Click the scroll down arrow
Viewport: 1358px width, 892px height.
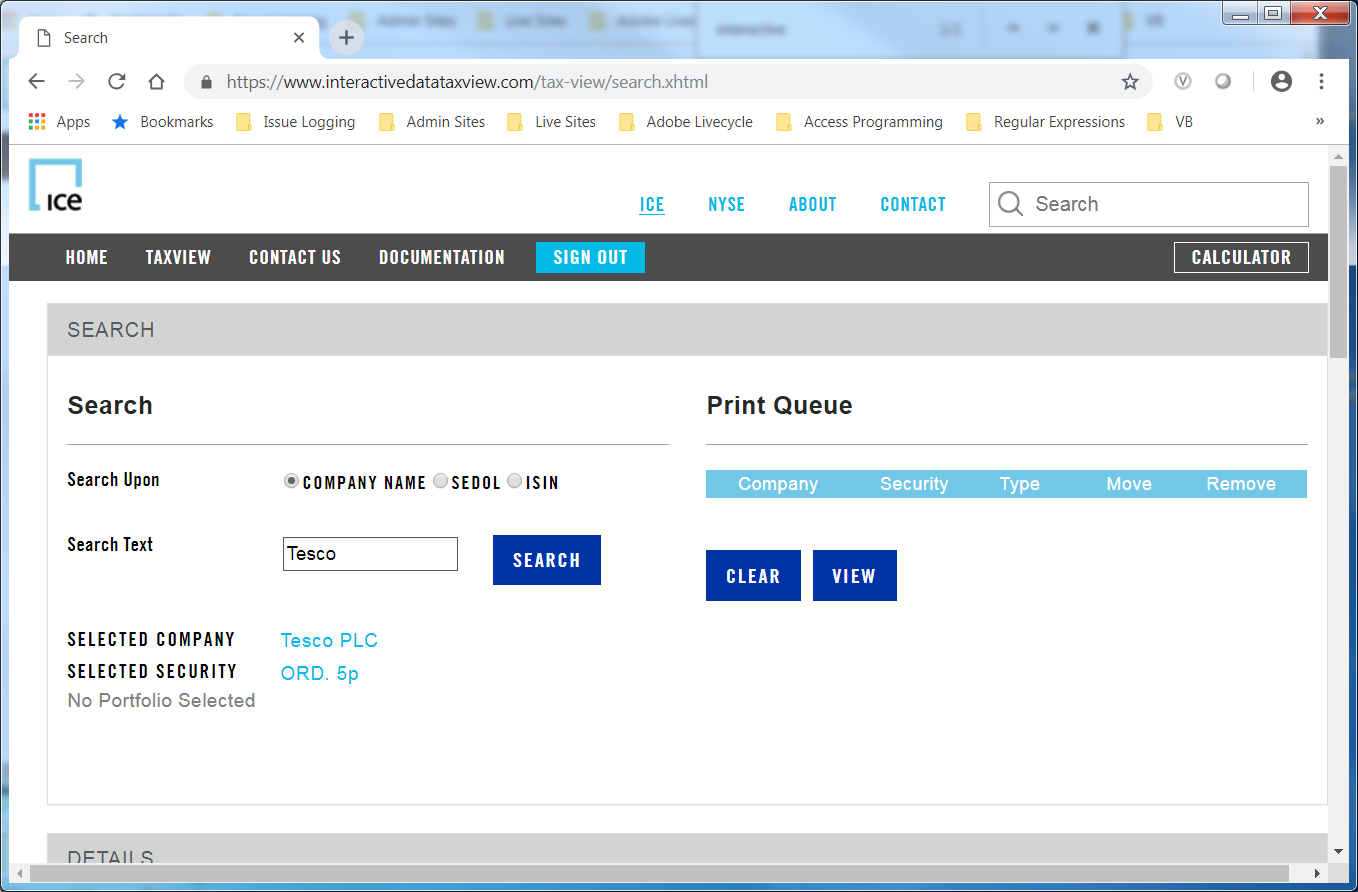(x=1338, y=852)
